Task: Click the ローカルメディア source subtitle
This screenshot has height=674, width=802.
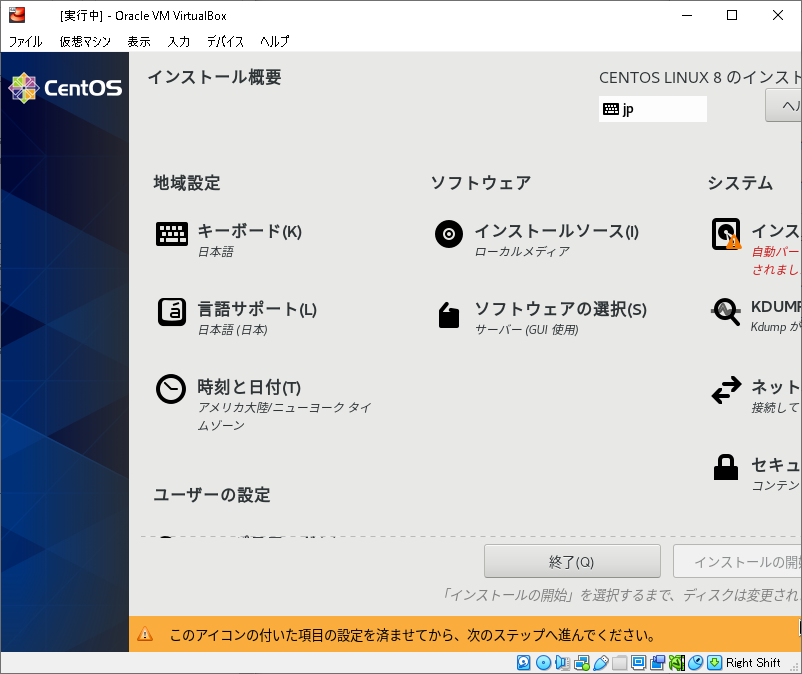Action: tap(522, 252)
